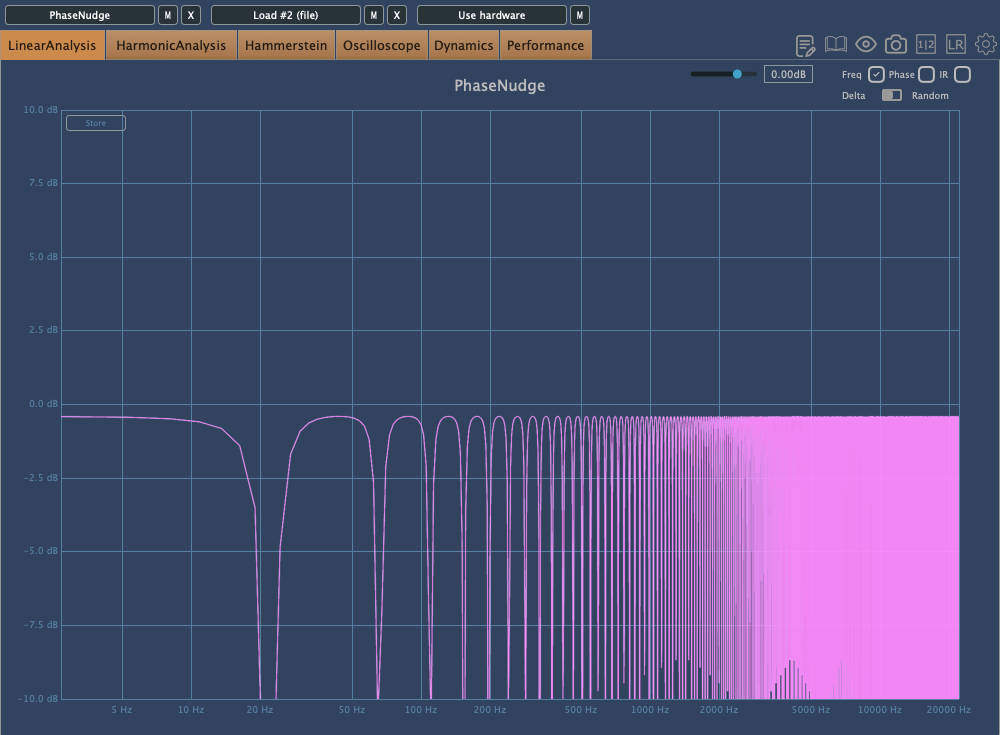Switch to the Oscilloscope tab
The width and height of the screenshot is (1000, 735).
tap(381, 45)
